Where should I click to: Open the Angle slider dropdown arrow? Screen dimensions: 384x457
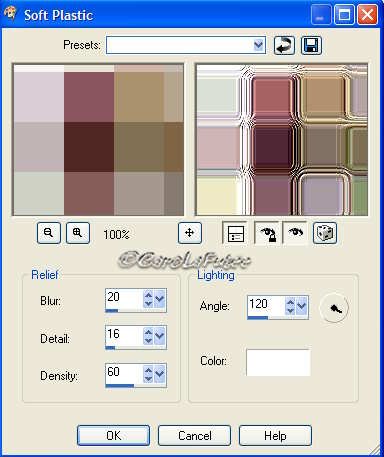(302, 306)
